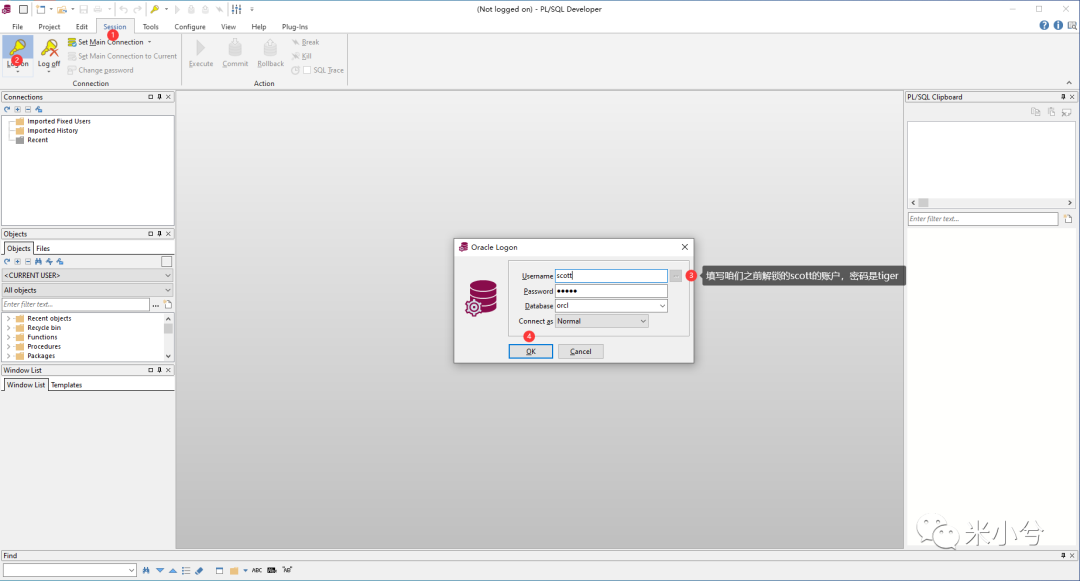
Task: Click the PL/SQL Clipboard filter text field
Action: pos(983,219)
